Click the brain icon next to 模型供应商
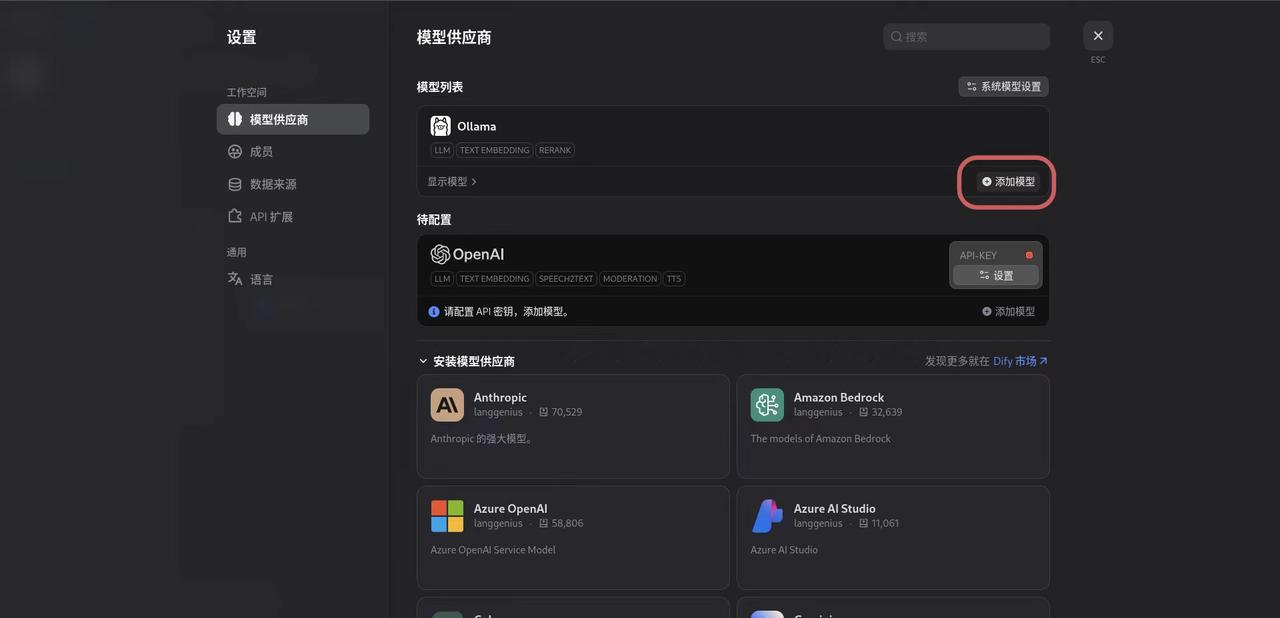Image resolution: width=1280 pixels, height=618 pixels. click(235, 119)
